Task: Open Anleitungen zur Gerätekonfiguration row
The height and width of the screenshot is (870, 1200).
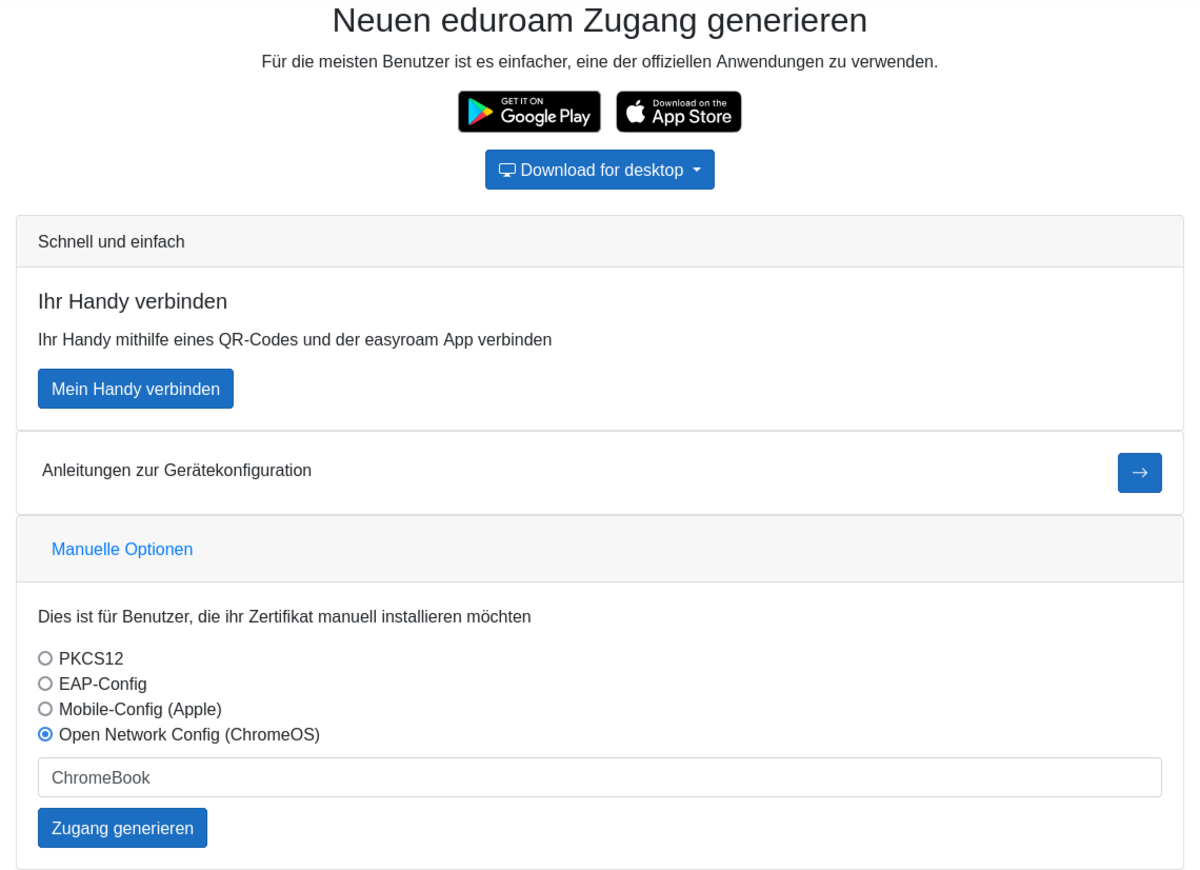Action: [177, 470]
